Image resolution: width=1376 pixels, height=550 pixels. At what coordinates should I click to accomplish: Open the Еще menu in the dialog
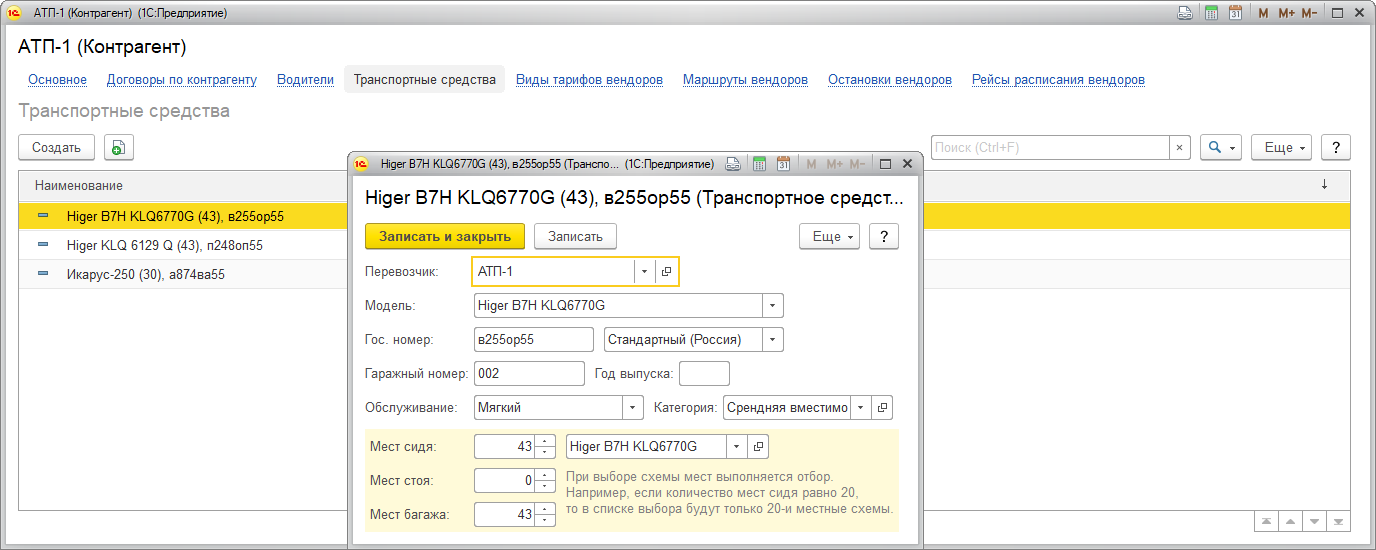point(829,236)
